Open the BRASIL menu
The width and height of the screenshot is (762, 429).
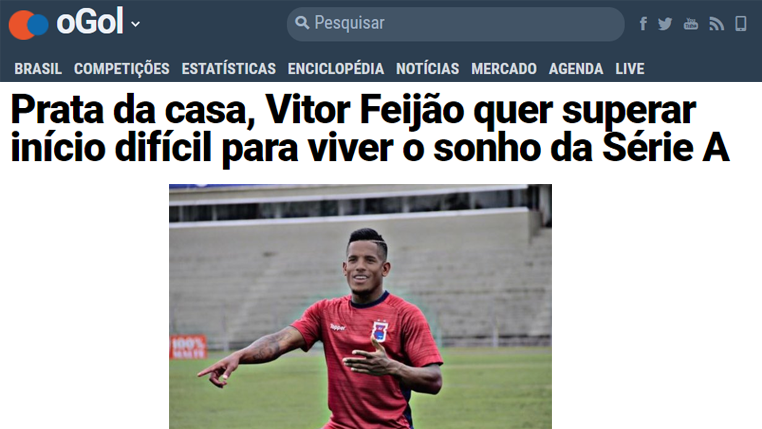(x=38, y=69)
